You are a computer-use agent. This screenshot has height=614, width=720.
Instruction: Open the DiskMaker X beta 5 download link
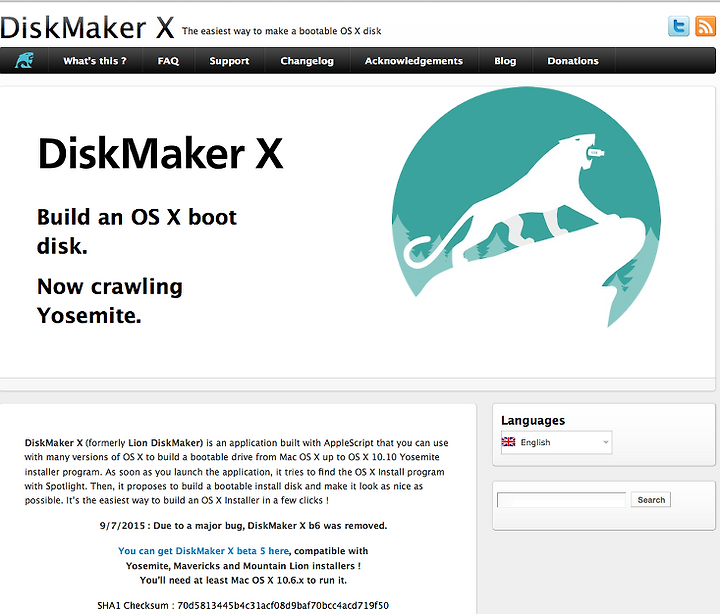[203, 551]
